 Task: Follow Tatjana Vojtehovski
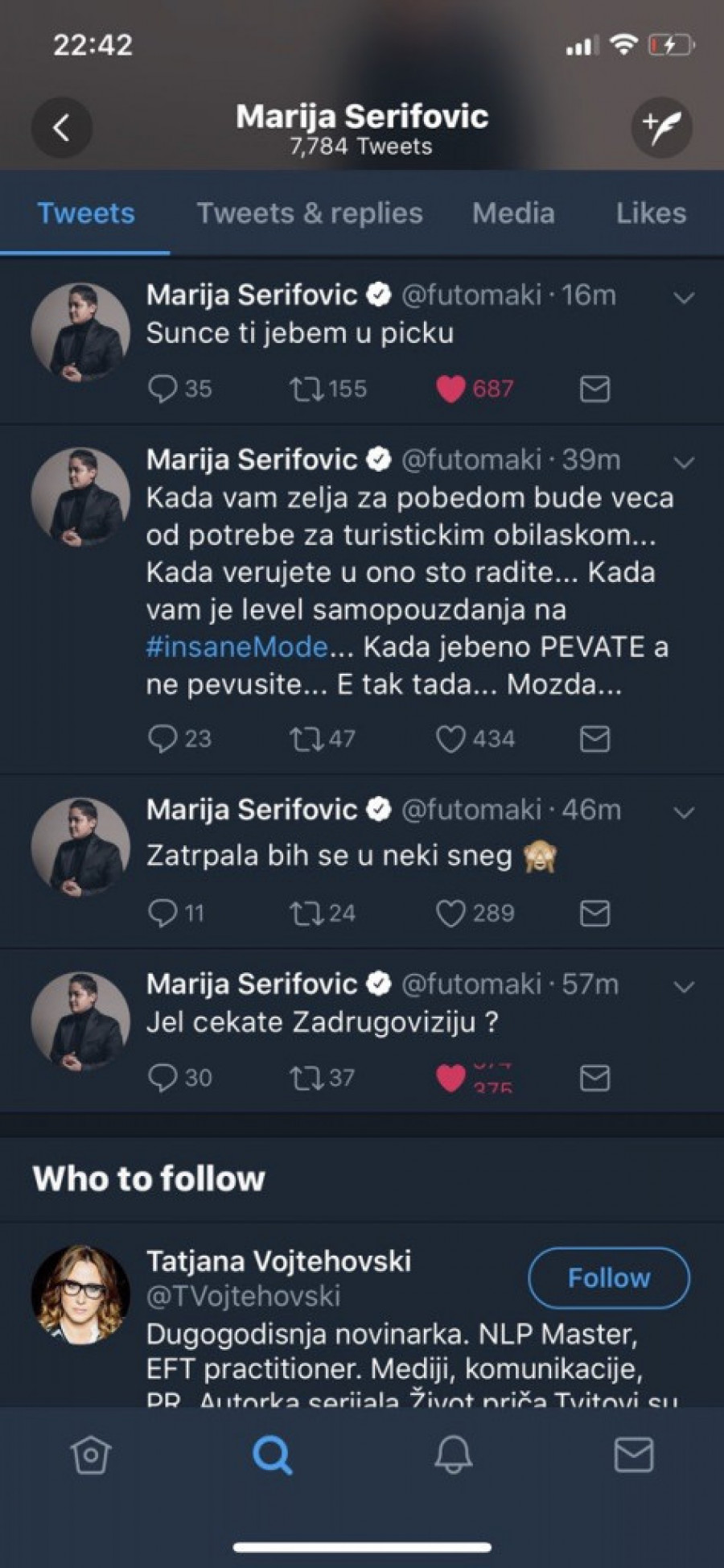pyautogui.click(x=609, y=1277)
